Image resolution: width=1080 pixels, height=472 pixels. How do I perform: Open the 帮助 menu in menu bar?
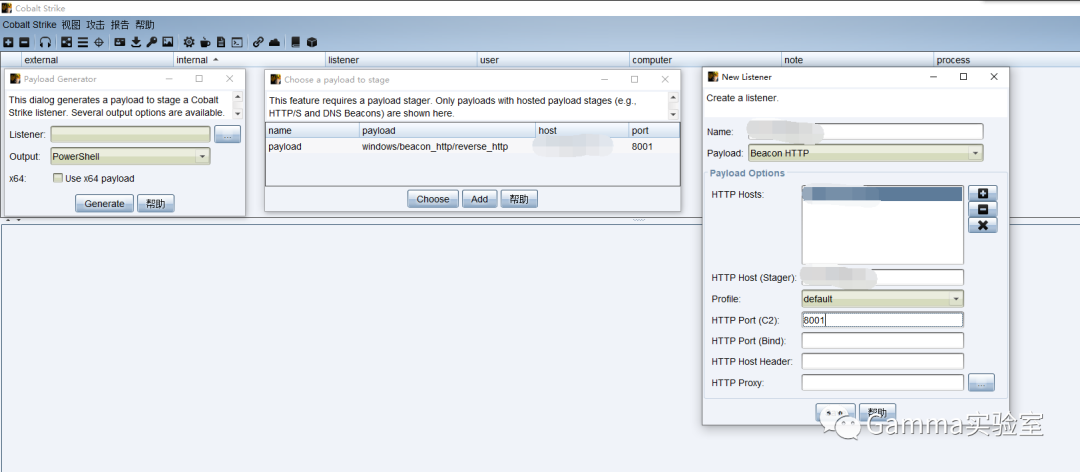145,25
